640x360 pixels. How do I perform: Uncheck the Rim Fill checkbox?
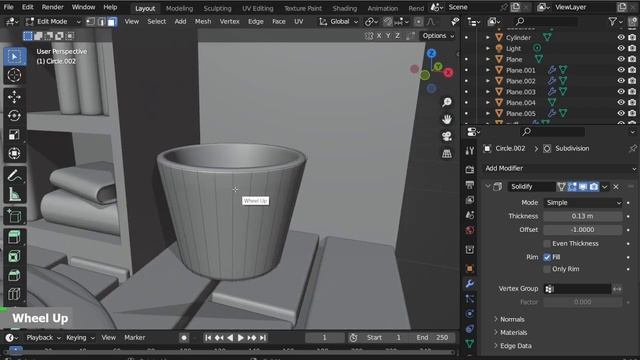pyautogui.click(x=547, y=257)
